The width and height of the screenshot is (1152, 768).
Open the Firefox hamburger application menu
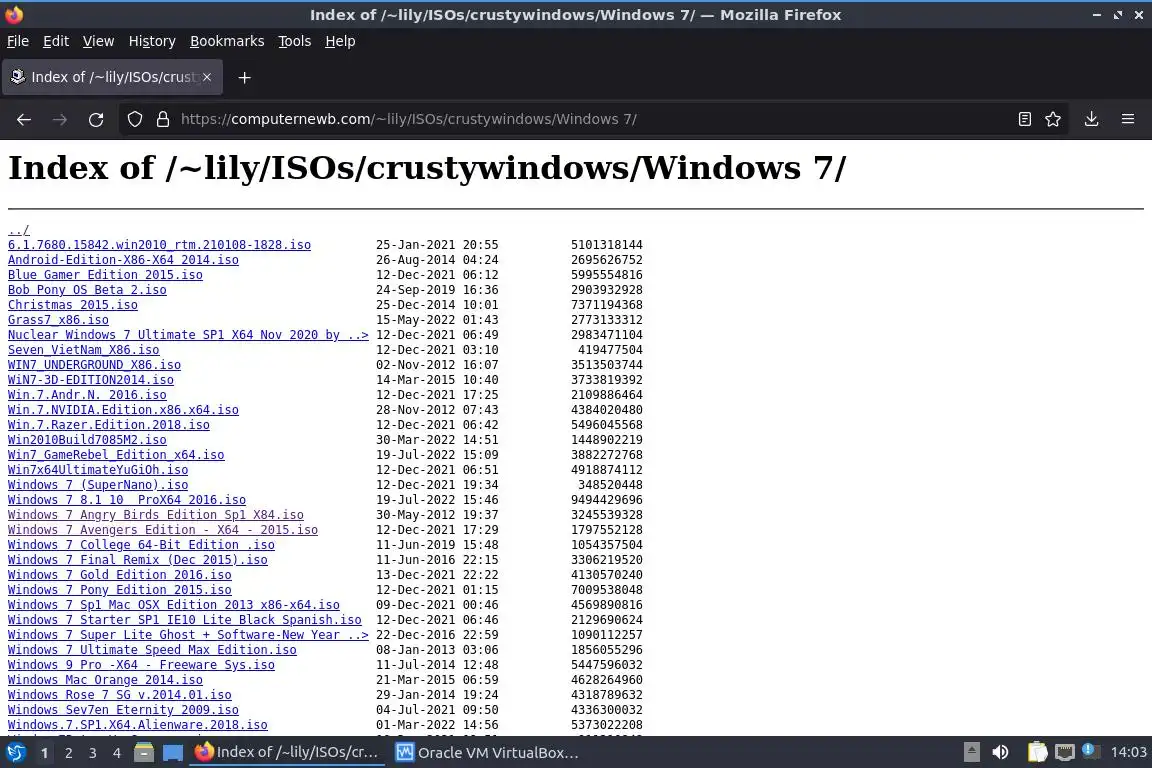point(1128,119)
